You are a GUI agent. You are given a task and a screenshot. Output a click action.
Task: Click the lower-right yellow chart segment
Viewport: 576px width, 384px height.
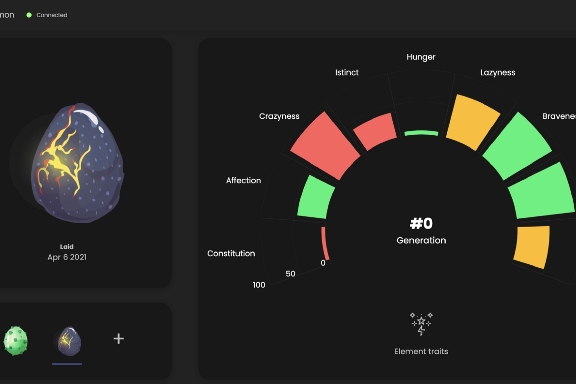tap(532, 247)
